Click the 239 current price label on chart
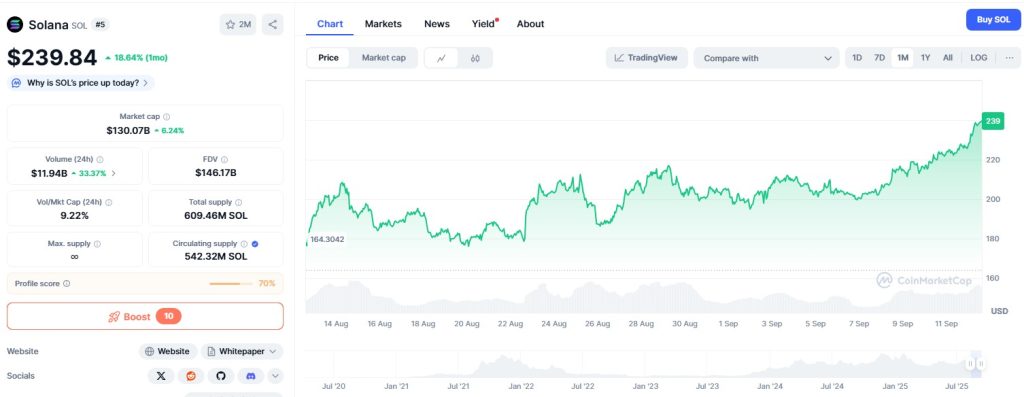This screenshot has height=397, width=1024. tap(993, 121)
